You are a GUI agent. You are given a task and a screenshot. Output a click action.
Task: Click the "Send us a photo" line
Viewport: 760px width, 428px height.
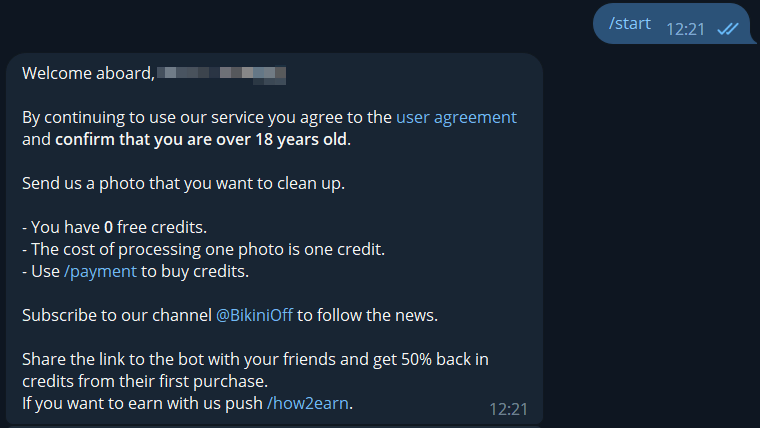(183, 183)
